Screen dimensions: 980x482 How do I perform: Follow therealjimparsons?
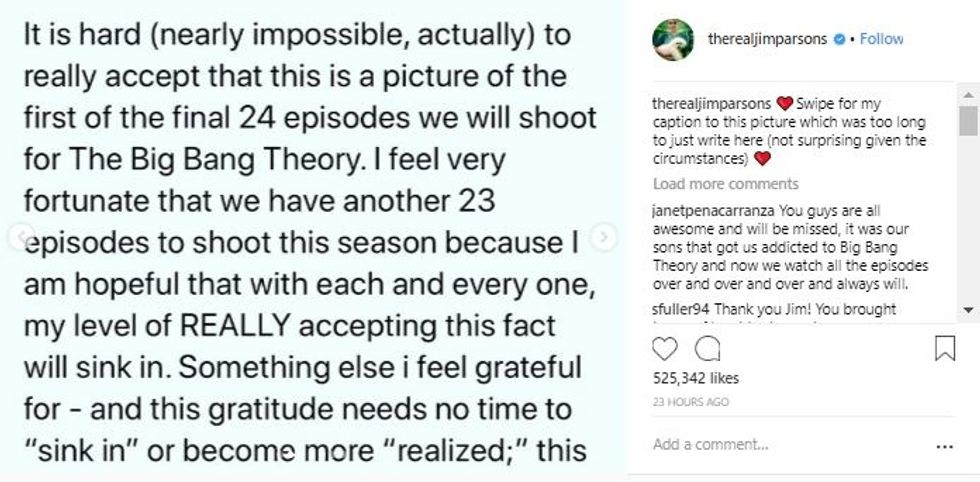pyautogui.click(x=881, y=39)
